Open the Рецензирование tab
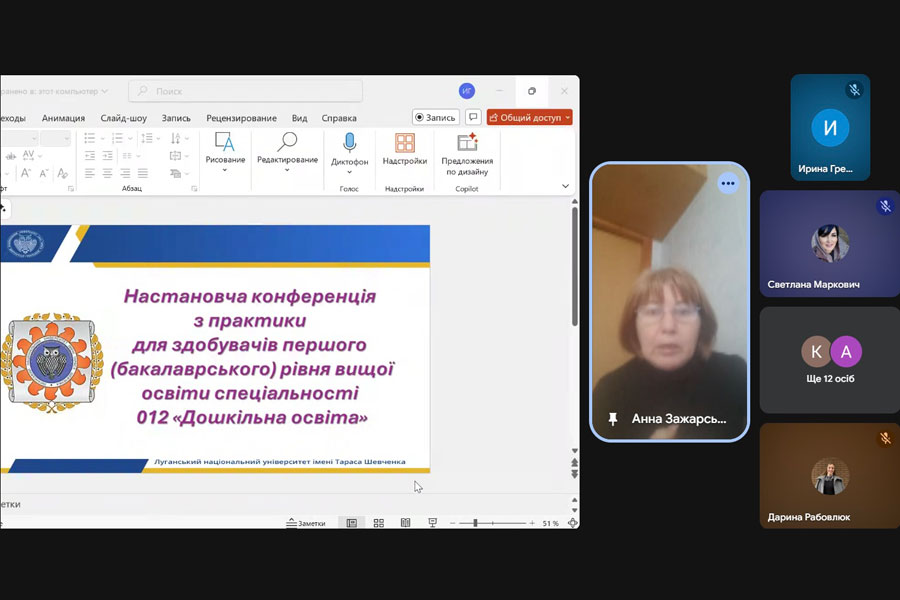The width and height of the screenshot is (900, 600). click(x=241, y=118)
